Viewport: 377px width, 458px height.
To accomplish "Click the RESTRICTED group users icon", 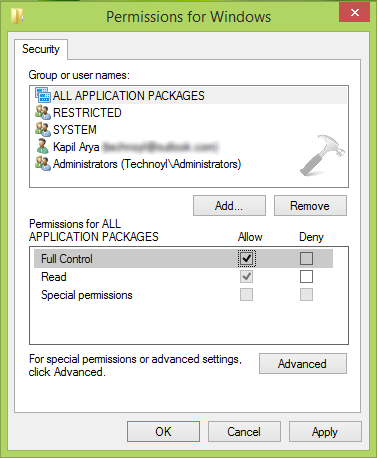I will click(43, 112).
